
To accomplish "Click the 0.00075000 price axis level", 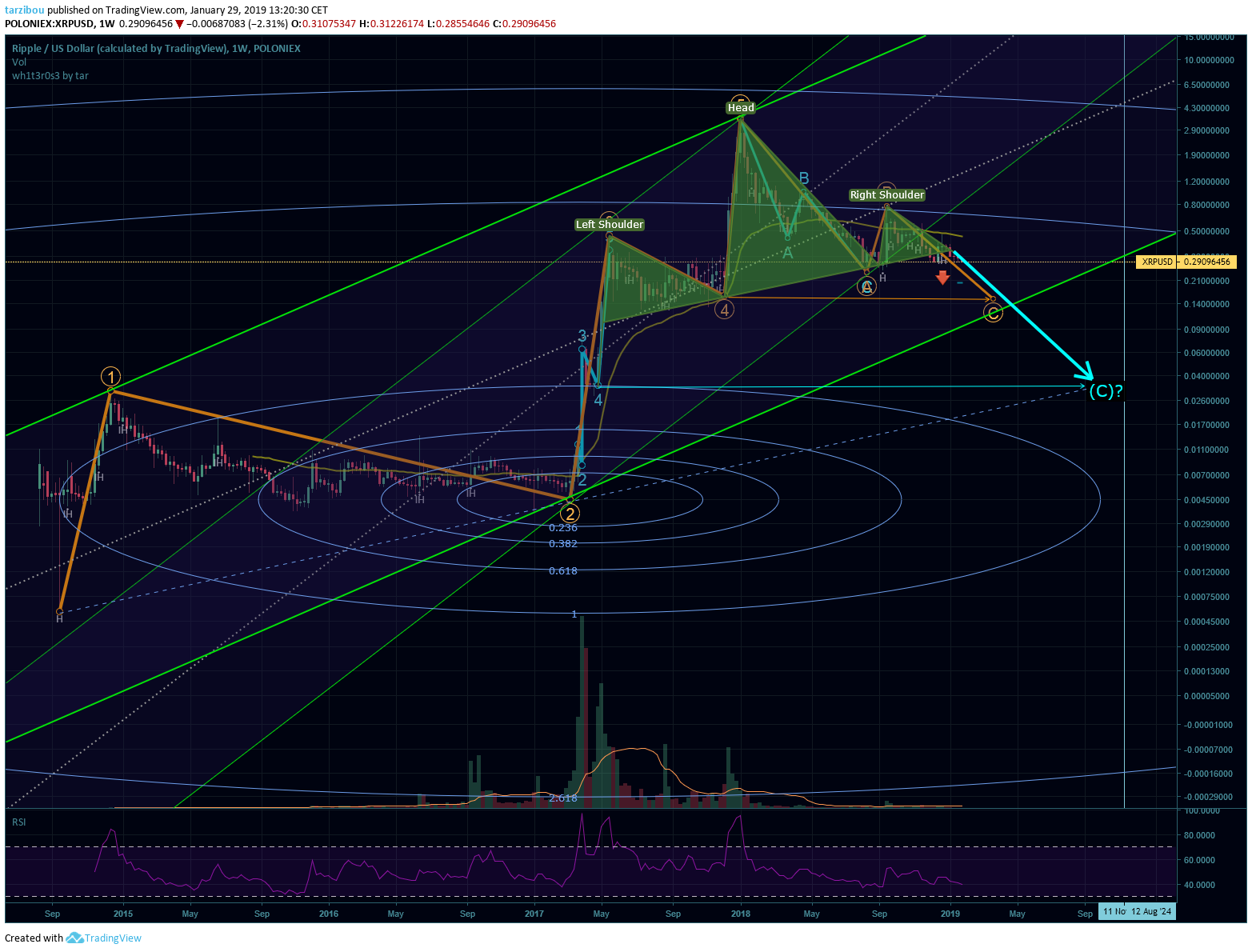I will 1207,597.
